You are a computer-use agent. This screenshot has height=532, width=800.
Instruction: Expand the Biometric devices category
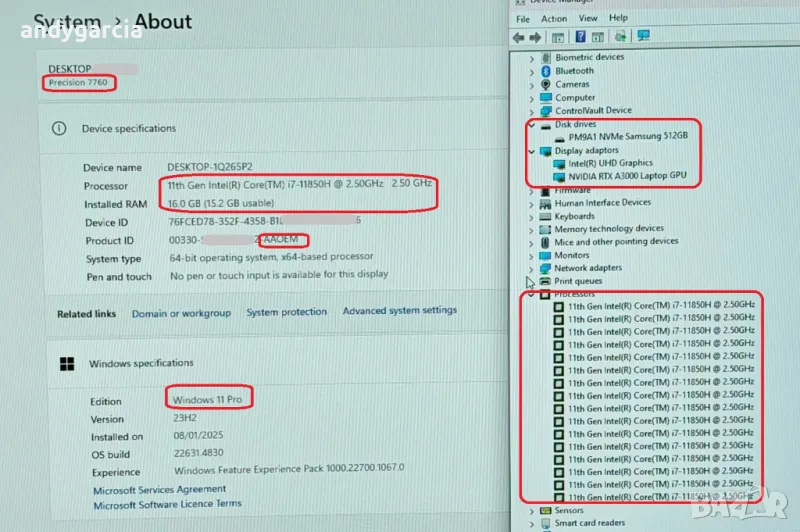click(x=531, y=58)
